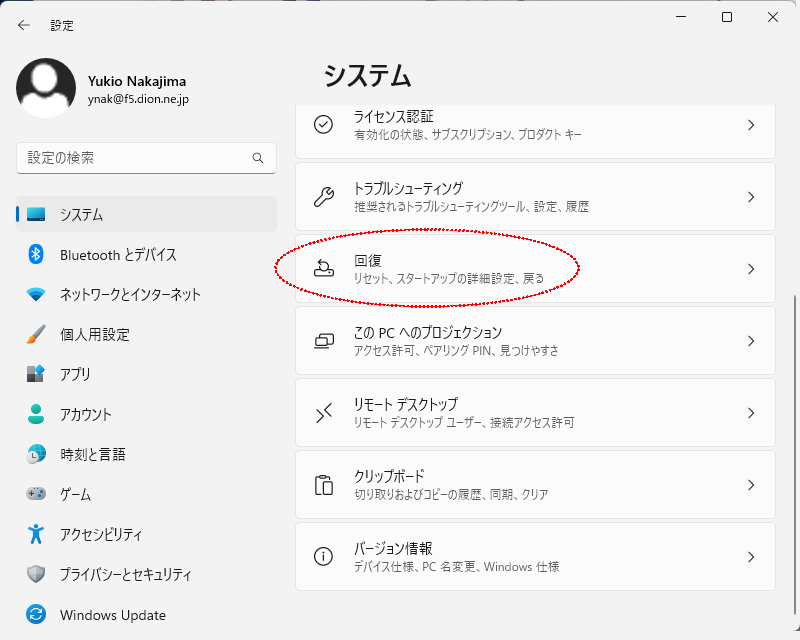The width and height of the screenshot is (800, 640).
Task: Click the 回復 recovery icon
Action: [x=323, y=269]
